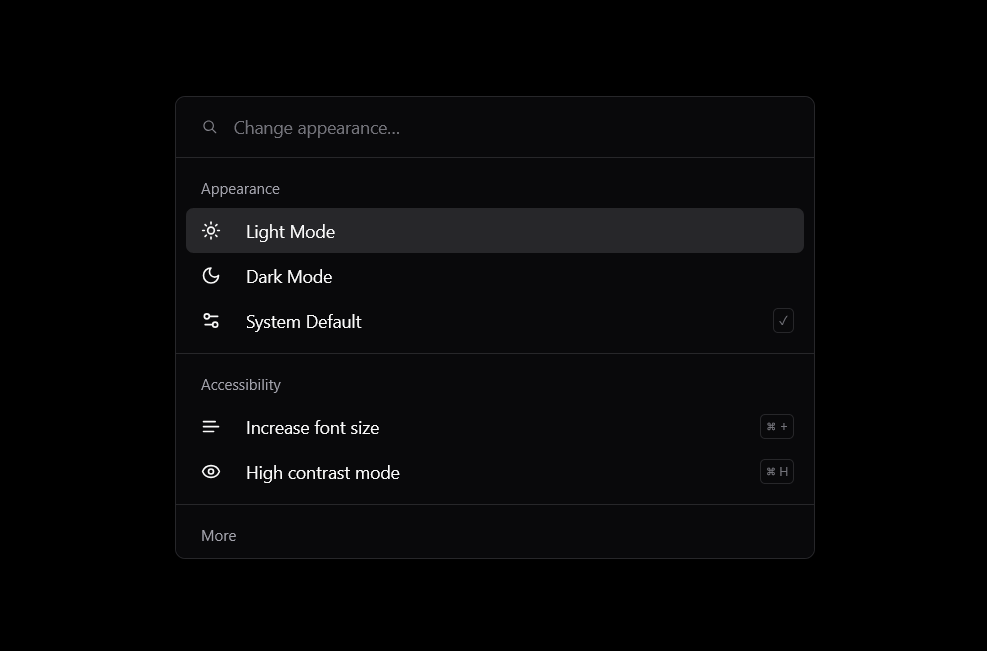Click the Appearance section heading

[240, 188]
